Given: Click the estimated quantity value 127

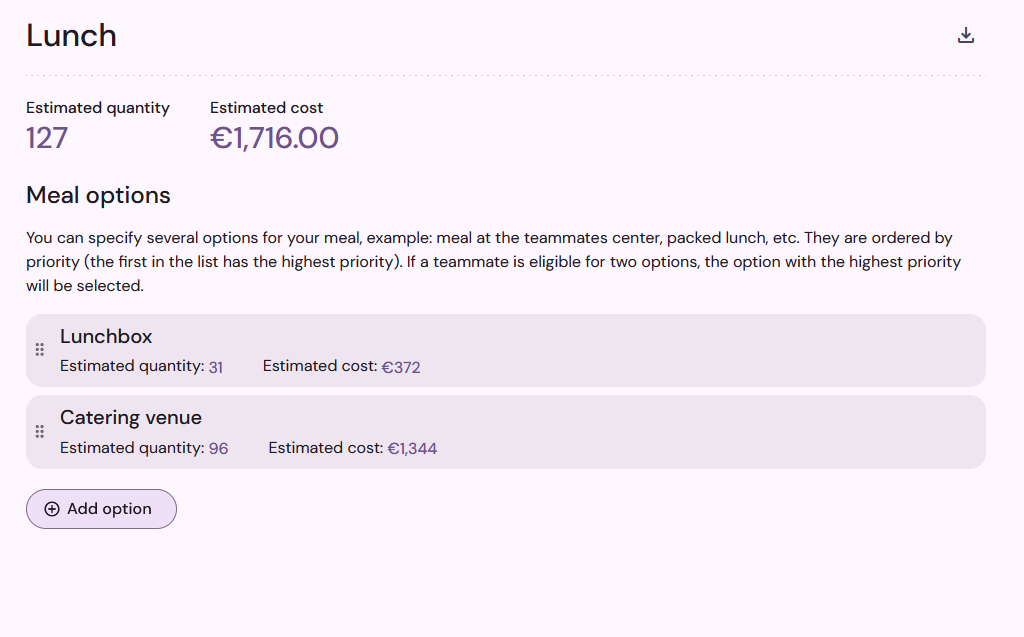Looking at the screenshot, I should [47, 138].
